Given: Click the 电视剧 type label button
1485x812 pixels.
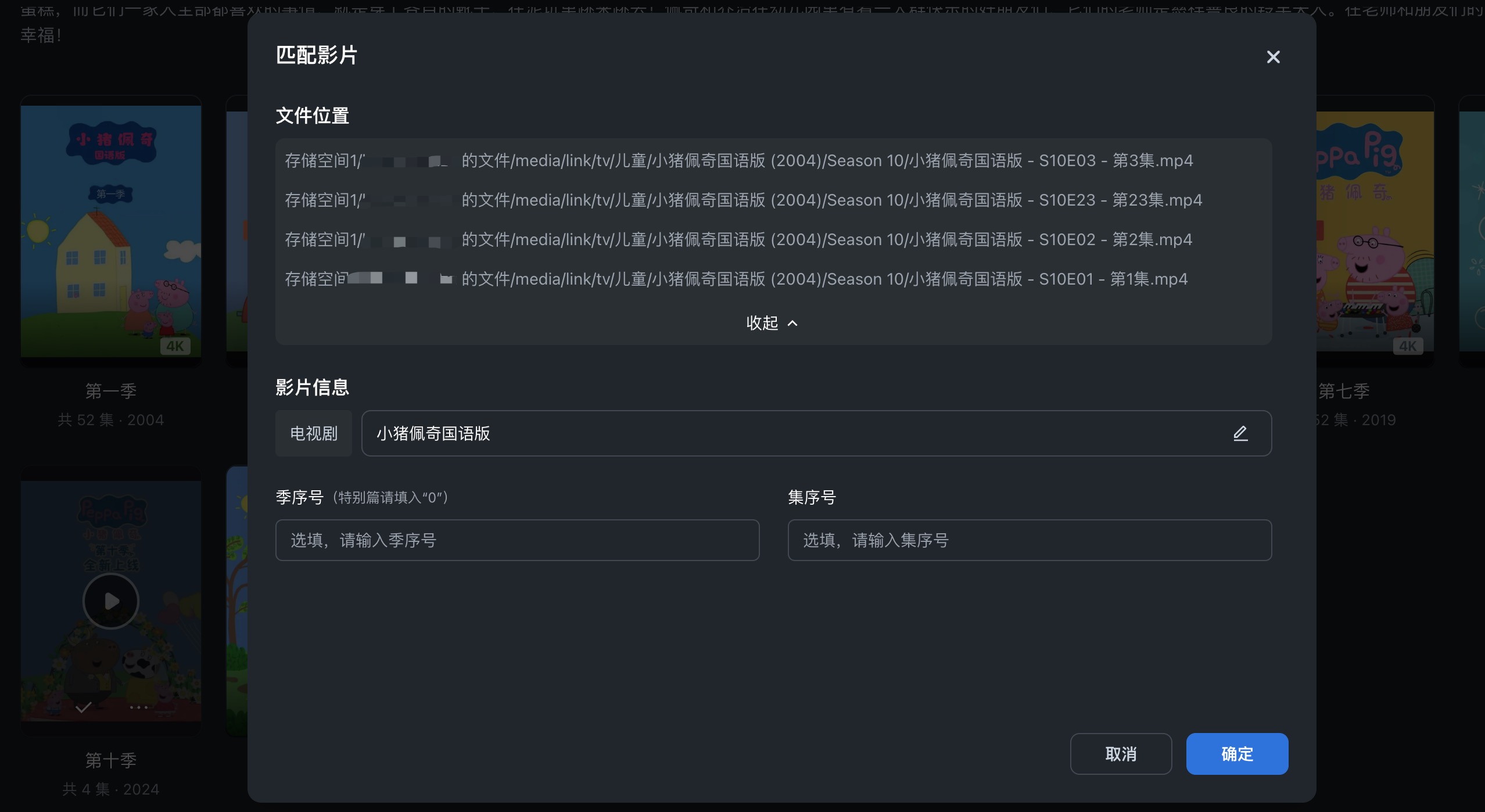Looking at the screenshot, I should pyautogui.click(x=314, y=433).
